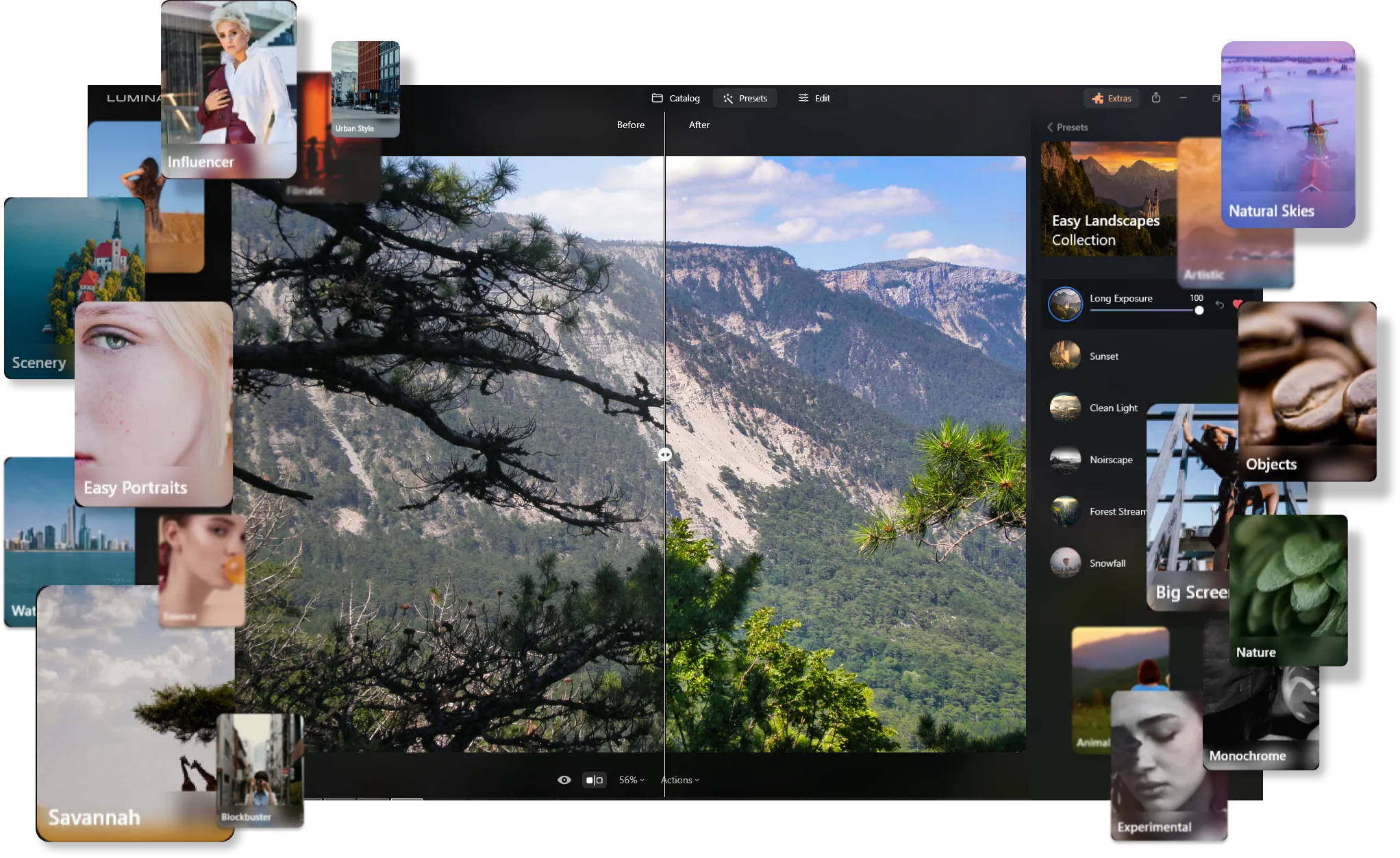Switch to the Edit tab

click(814, 98)
